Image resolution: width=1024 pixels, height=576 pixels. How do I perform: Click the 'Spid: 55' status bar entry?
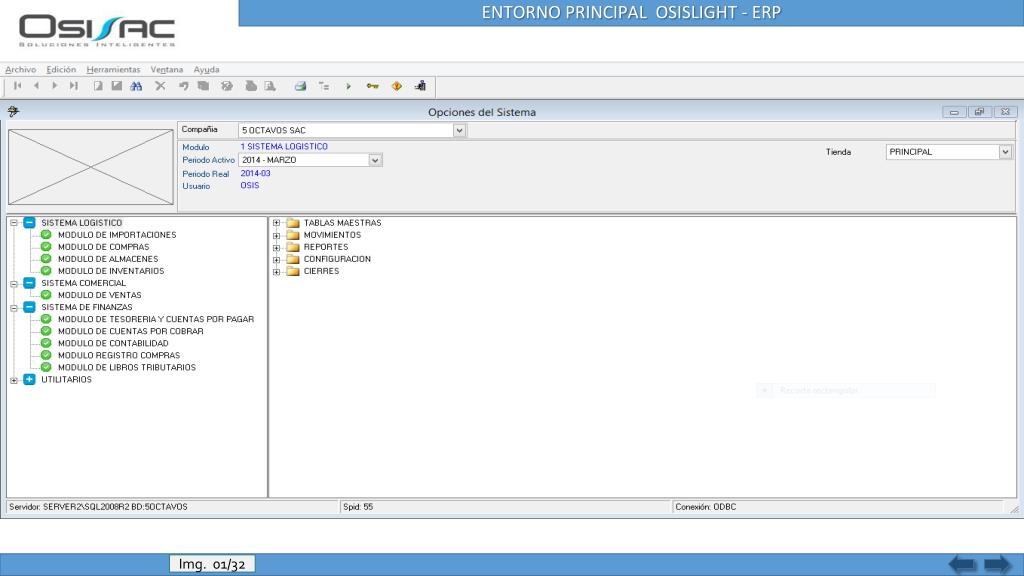click(358, 507)
